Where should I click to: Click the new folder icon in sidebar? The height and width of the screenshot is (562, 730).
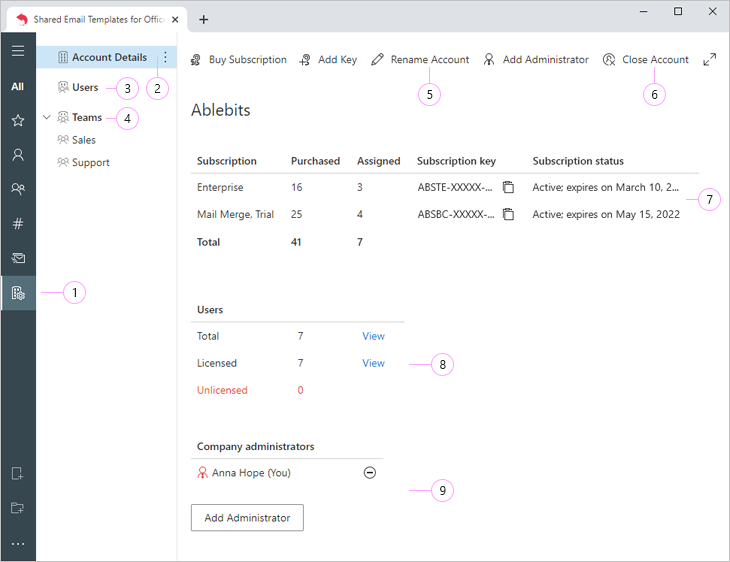tap(17, 508)
